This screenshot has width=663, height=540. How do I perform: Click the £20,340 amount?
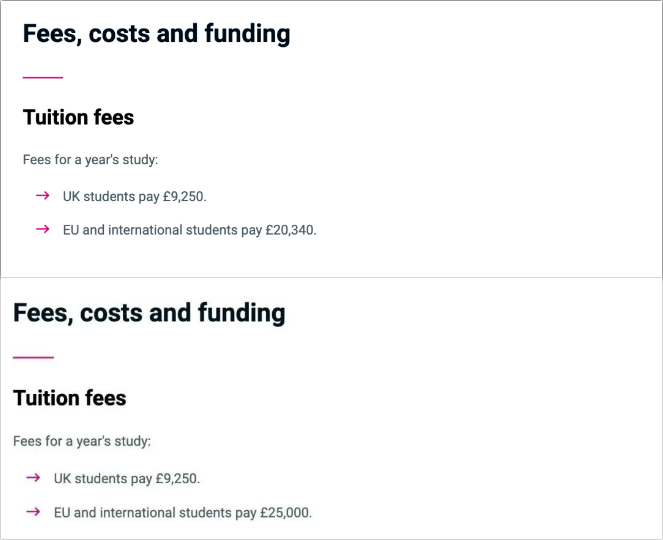point(291,230)
